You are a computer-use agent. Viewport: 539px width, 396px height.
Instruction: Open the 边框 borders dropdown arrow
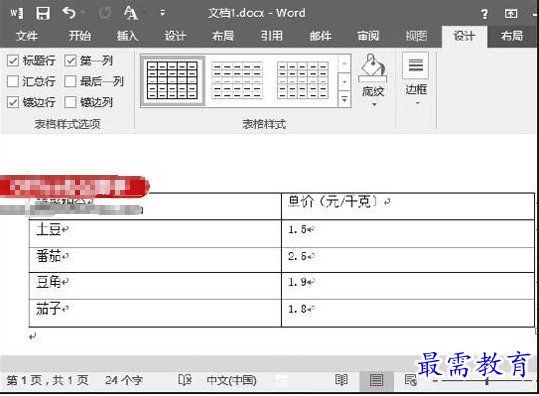point(417,103)
